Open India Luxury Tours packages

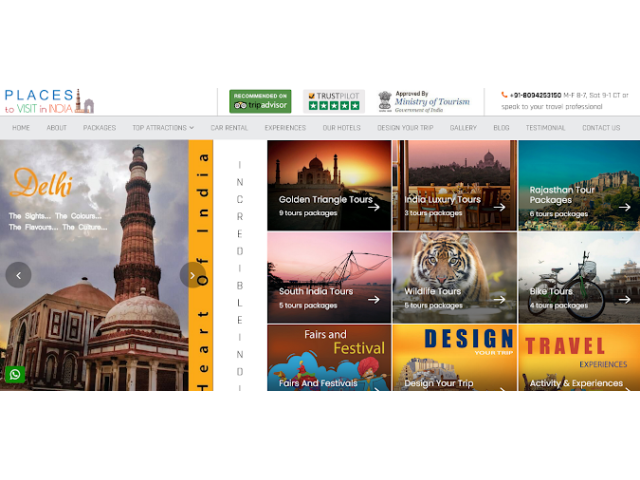click(453, 186)
